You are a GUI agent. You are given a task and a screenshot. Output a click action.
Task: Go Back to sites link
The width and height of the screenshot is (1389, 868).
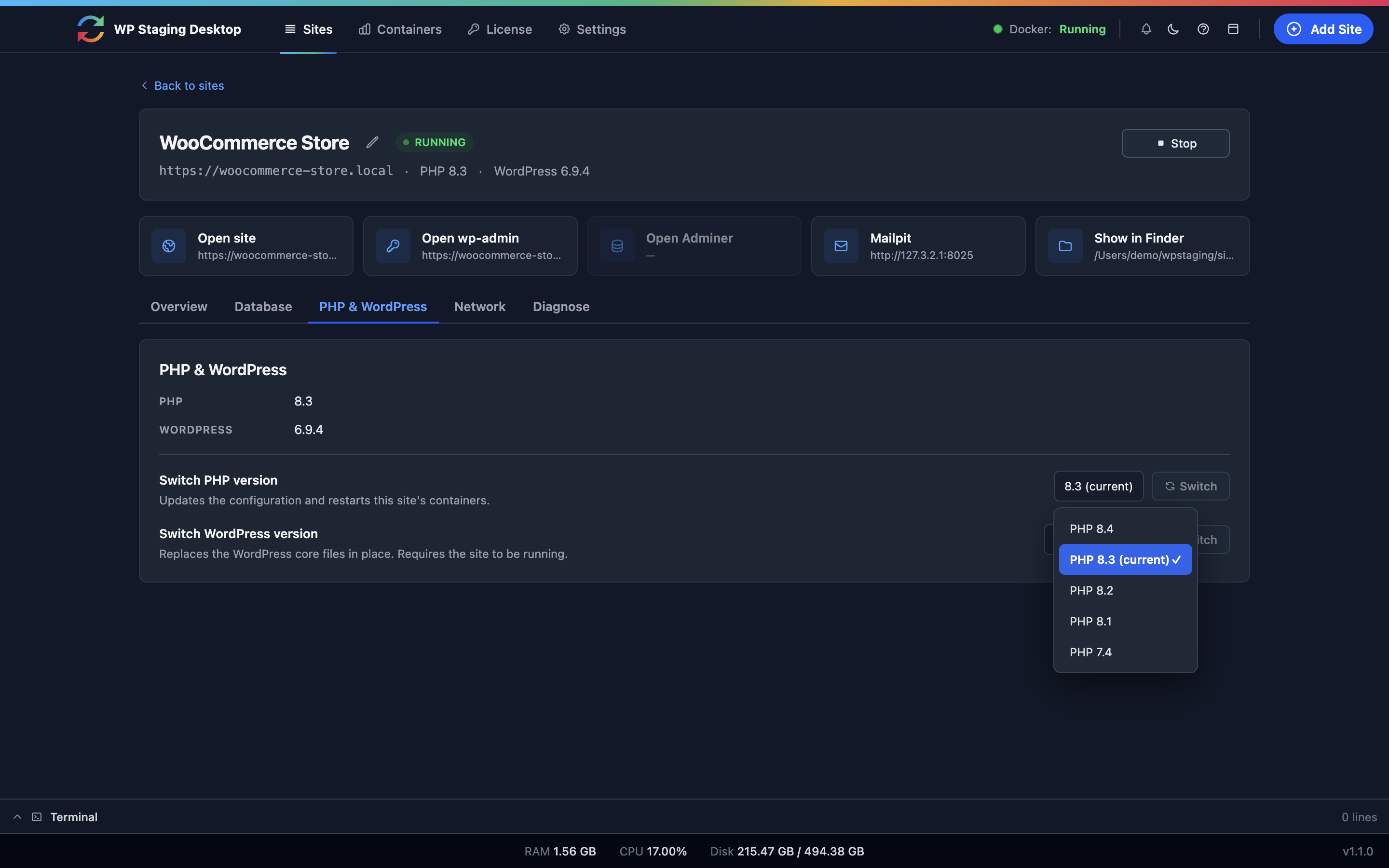[182, 85]
